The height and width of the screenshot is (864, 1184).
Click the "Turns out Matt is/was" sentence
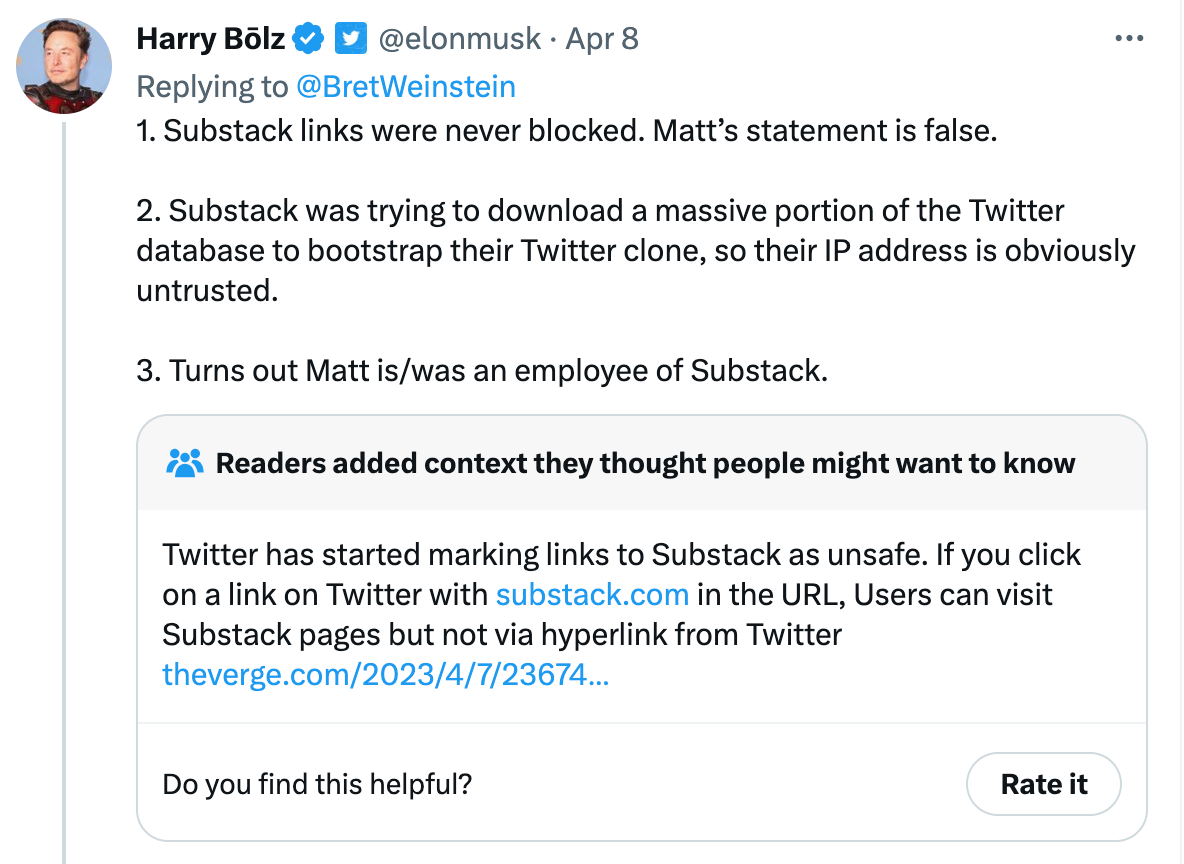pos(482,371)
